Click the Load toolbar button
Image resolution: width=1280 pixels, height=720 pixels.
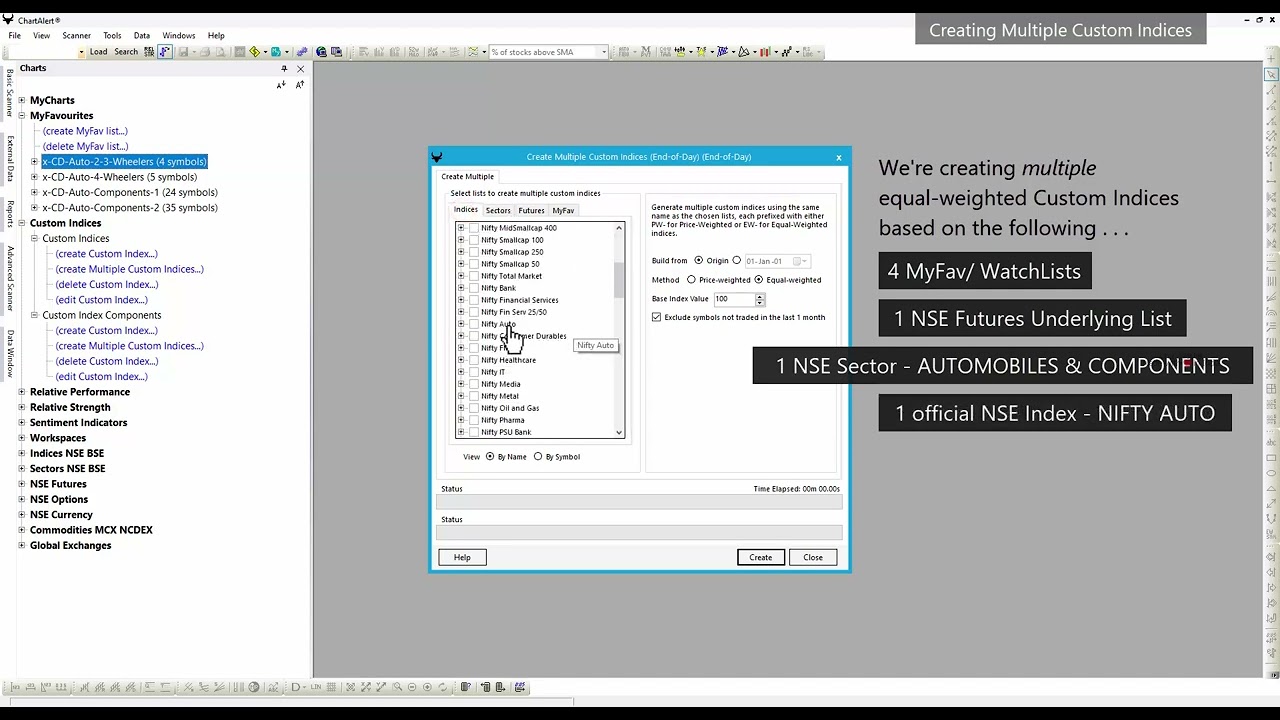tap(99, 52)
